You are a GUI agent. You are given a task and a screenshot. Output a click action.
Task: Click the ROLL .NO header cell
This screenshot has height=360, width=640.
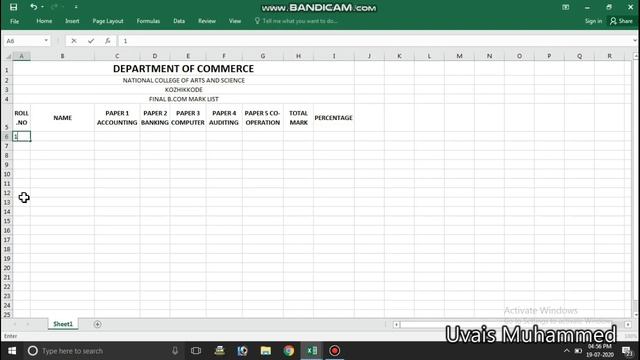point(22,118)
